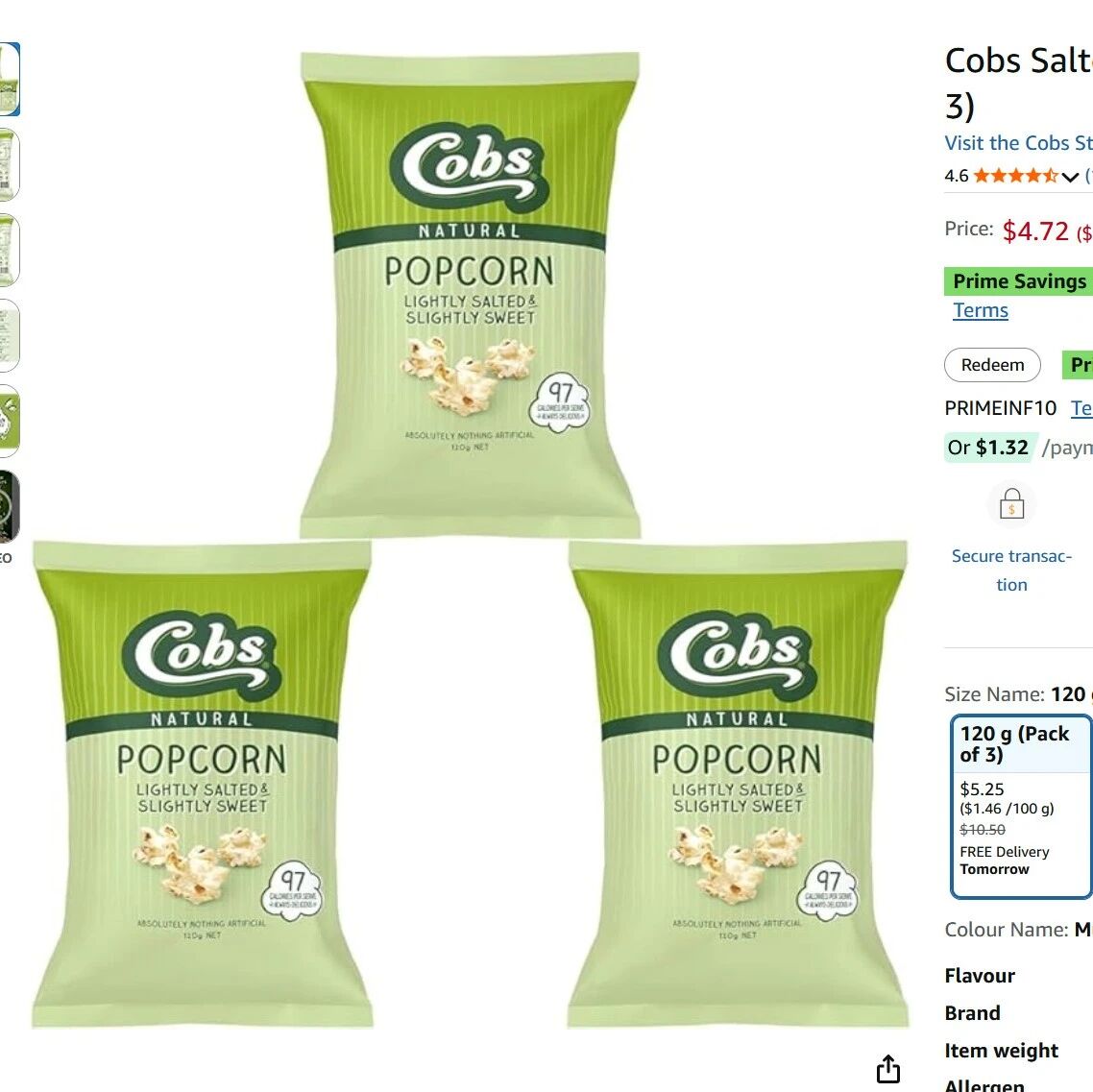
Task: Select the fourth product thumbnail
Action: click(x=9, y=336)
